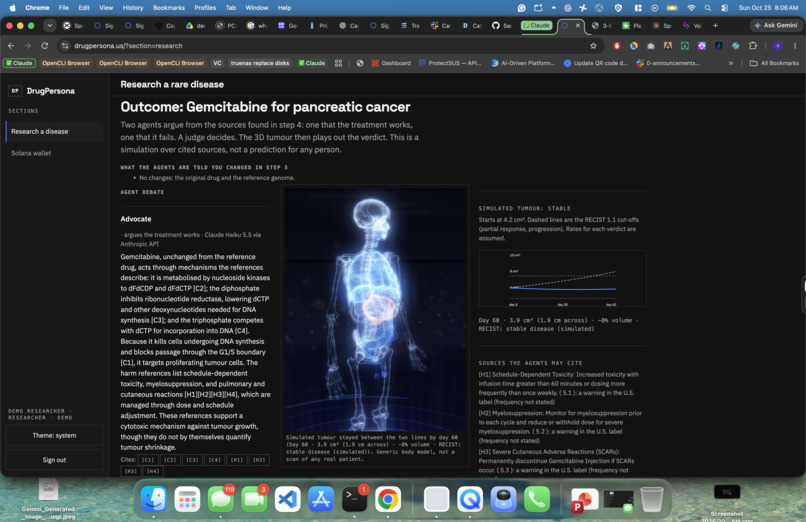The image size is (806, 522).
Task: Click the [C4] citation chip
Action: (214, 460)
